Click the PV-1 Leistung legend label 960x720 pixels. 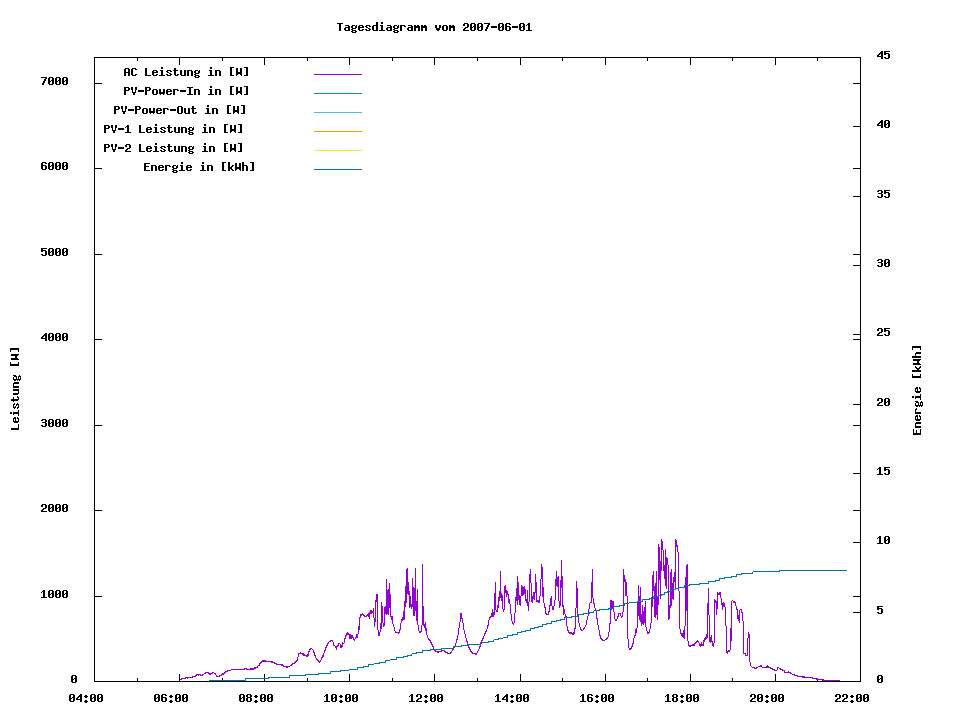click(173, 129)
